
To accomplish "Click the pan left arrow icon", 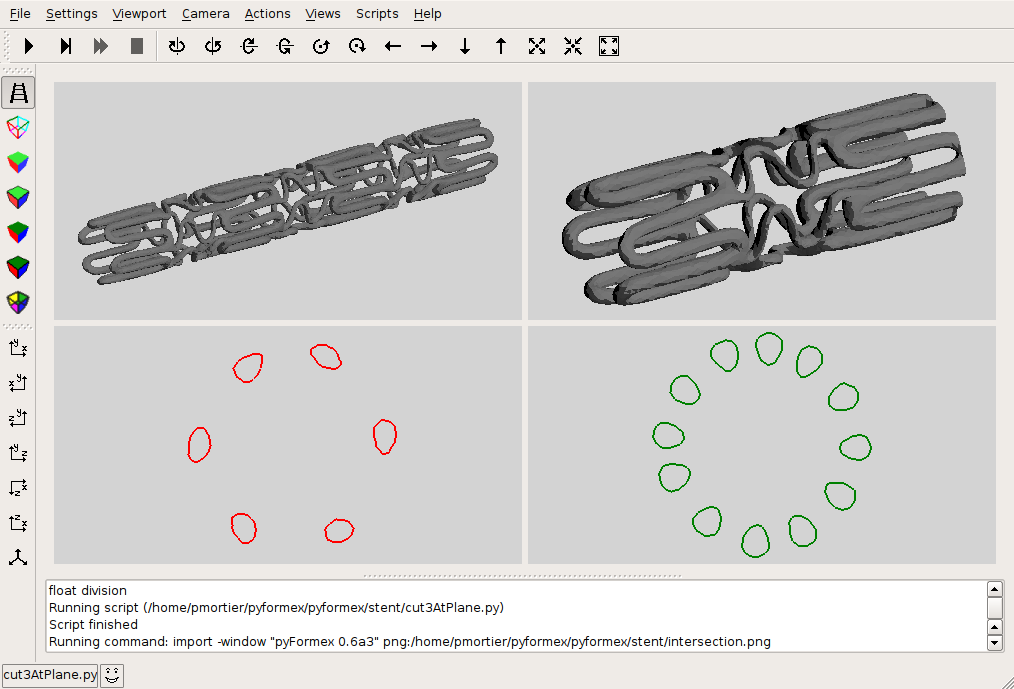I will pyautogui.click(x=393, y=46).
